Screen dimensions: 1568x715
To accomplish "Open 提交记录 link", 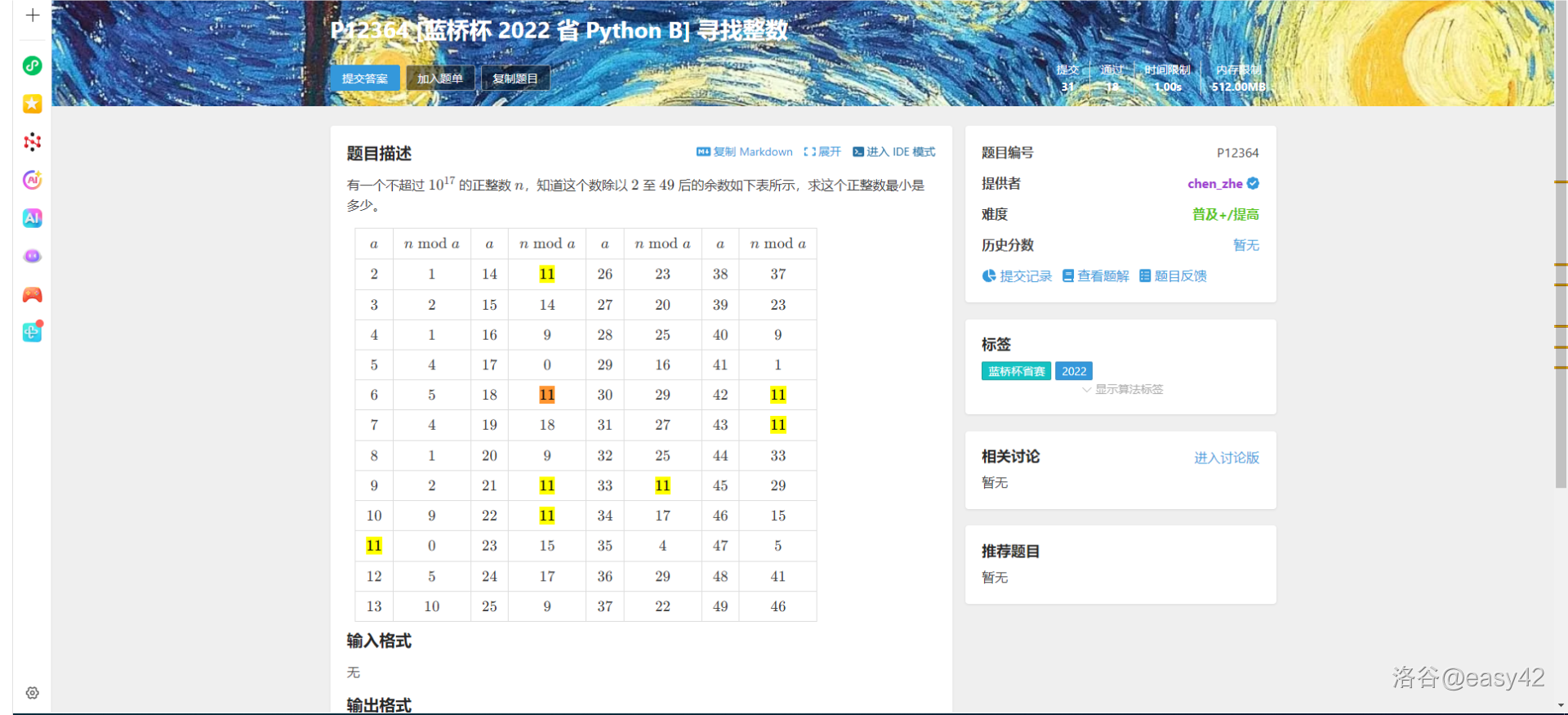I will pyautogui.click(x=1017, y=276).
